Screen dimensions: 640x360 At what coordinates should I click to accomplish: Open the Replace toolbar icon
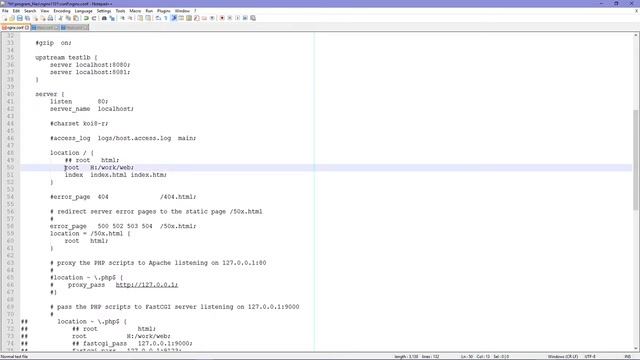112,18
